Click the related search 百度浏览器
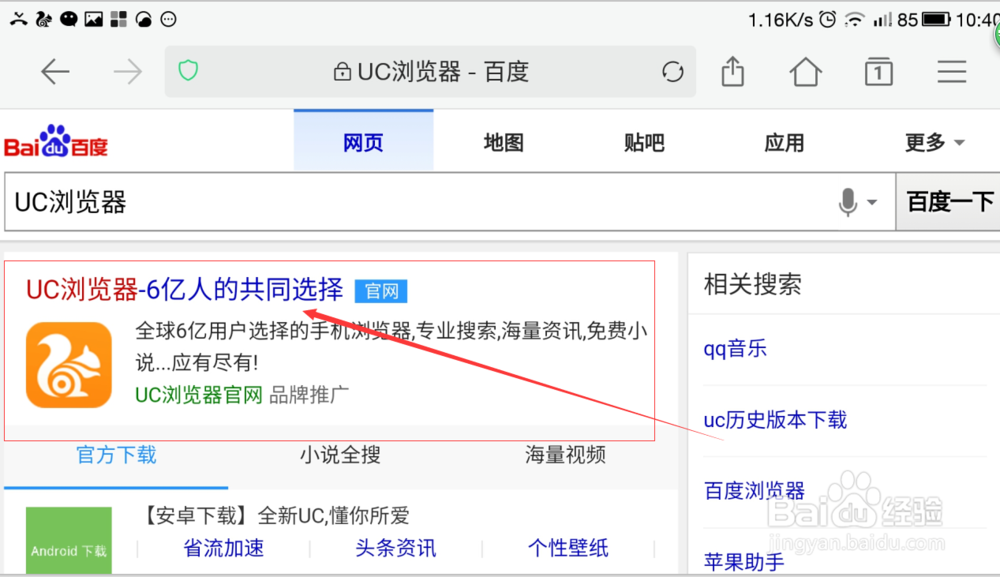Image resolution: width=1000 pixels, height=577 pixels. click(754, 491)
